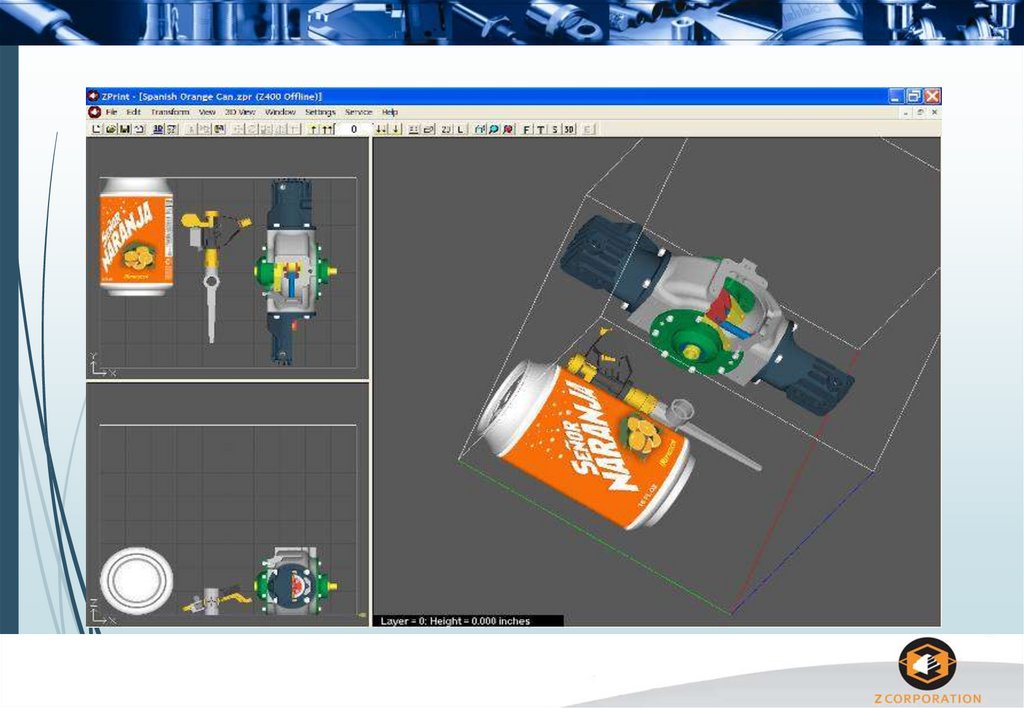Click the Open file folder icon
The width and height of the screenshot is (1024, 708).
(110, 129)
